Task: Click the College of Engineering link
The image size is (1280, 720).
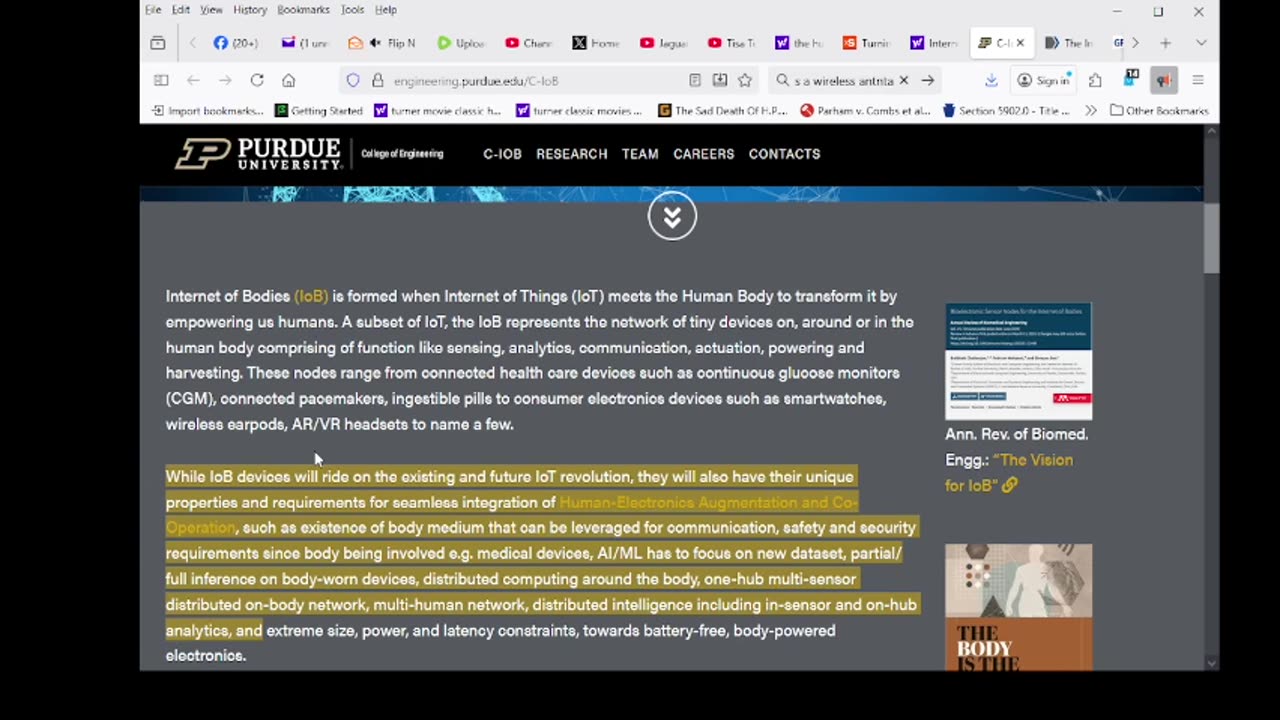Action: click(402, 154)
